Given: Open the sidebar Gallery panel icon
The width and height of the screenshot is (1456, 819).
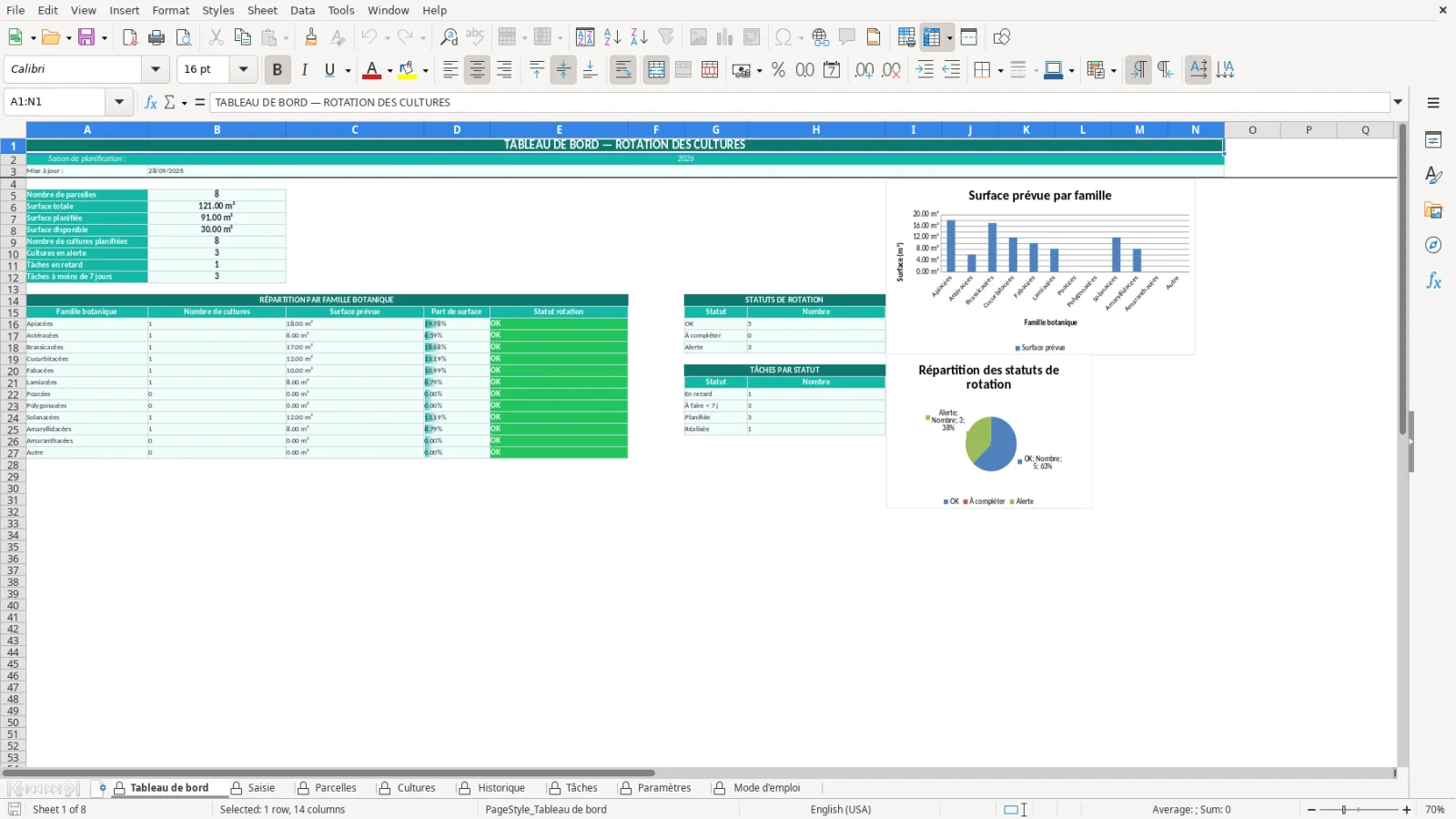Looking at the screenshot, I should 1433,210.
